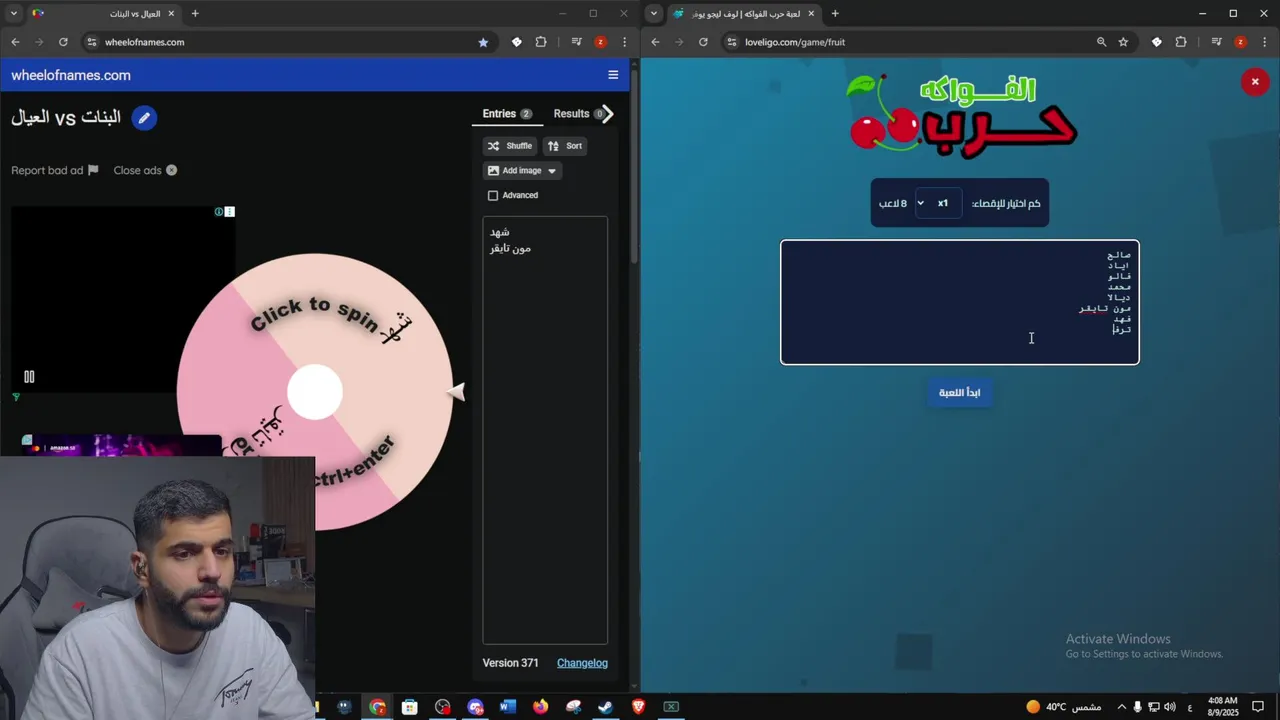This screenshot has height=720, width=1280.
Task: Open Chrome menu in right browser window
Action: coord(1265,42)
